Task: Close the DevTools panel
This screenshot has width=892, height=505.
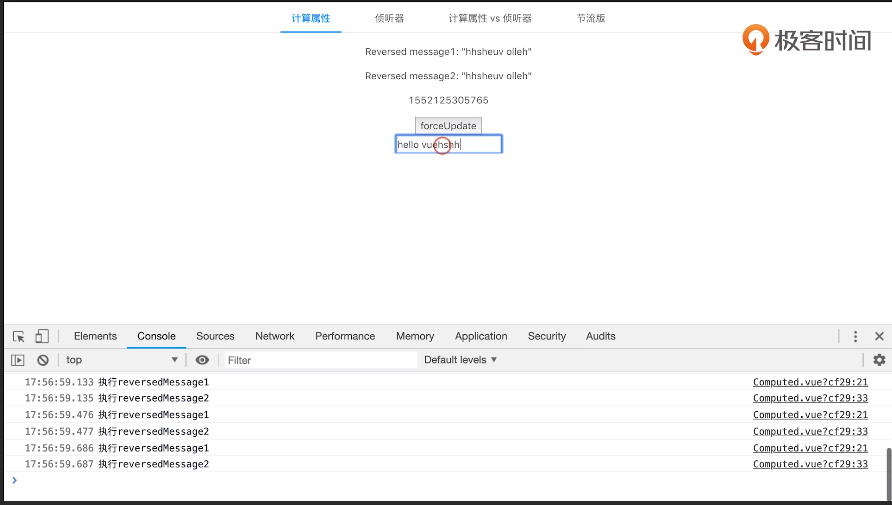Action: click(x=879, y=336)
